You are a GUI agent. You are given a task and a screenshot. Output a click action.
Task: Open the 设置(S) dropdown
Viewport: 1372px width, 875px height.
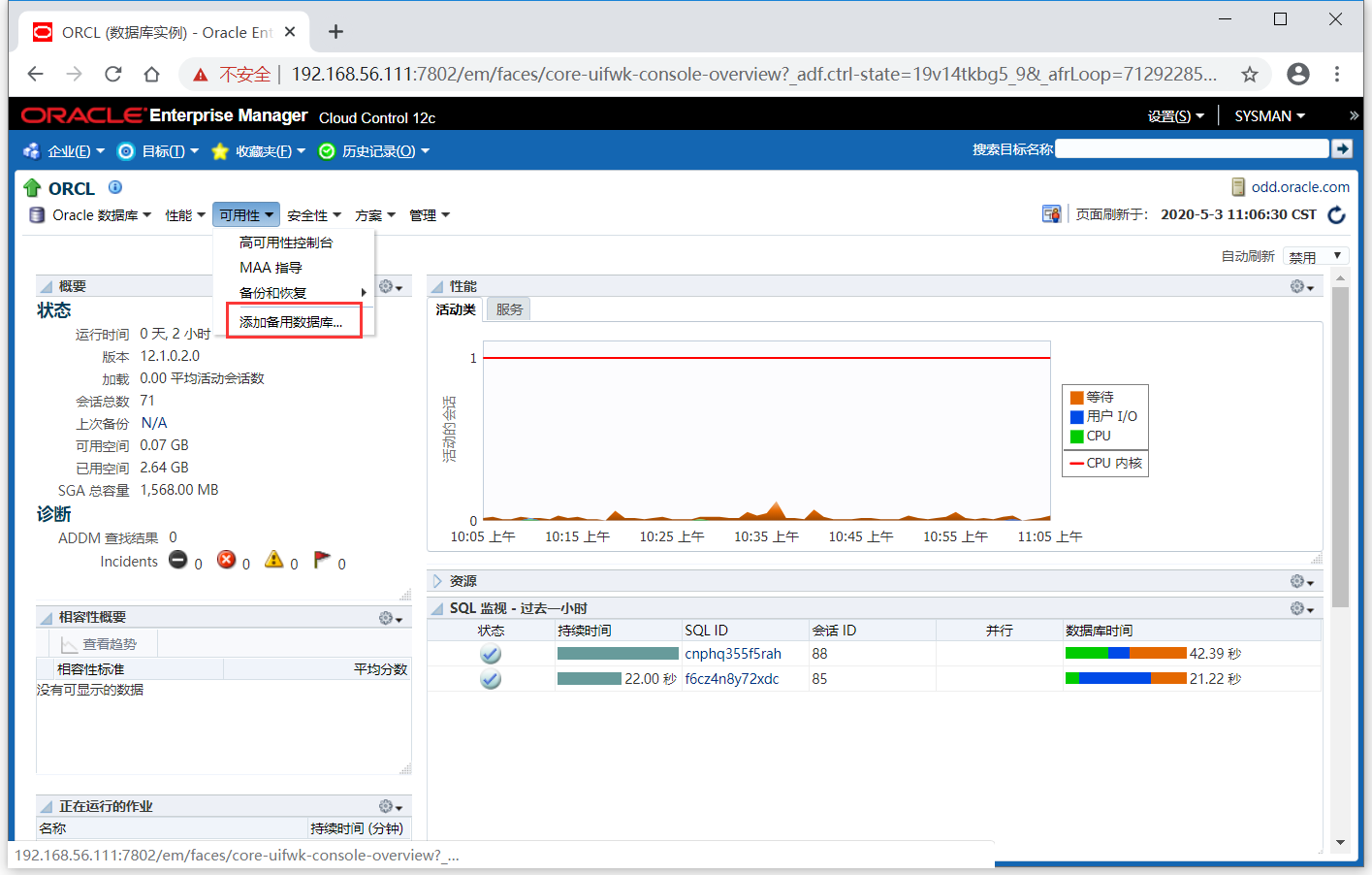pyautogui.click(x=1175, y=115)
